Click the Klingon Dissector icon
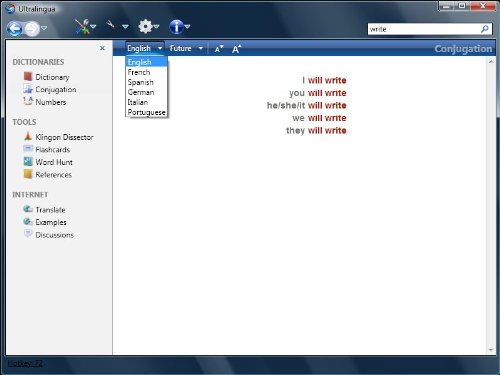The width and height of the screenshot is (500, 375). (28, 136)
